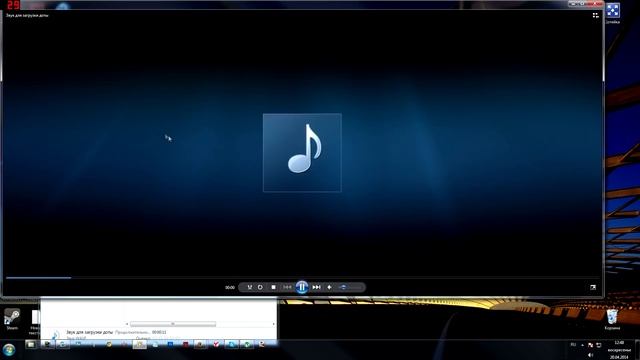Switch to library view via top-right icon
Viewport: 640px width, 360px height.
[x=596, y=15]
